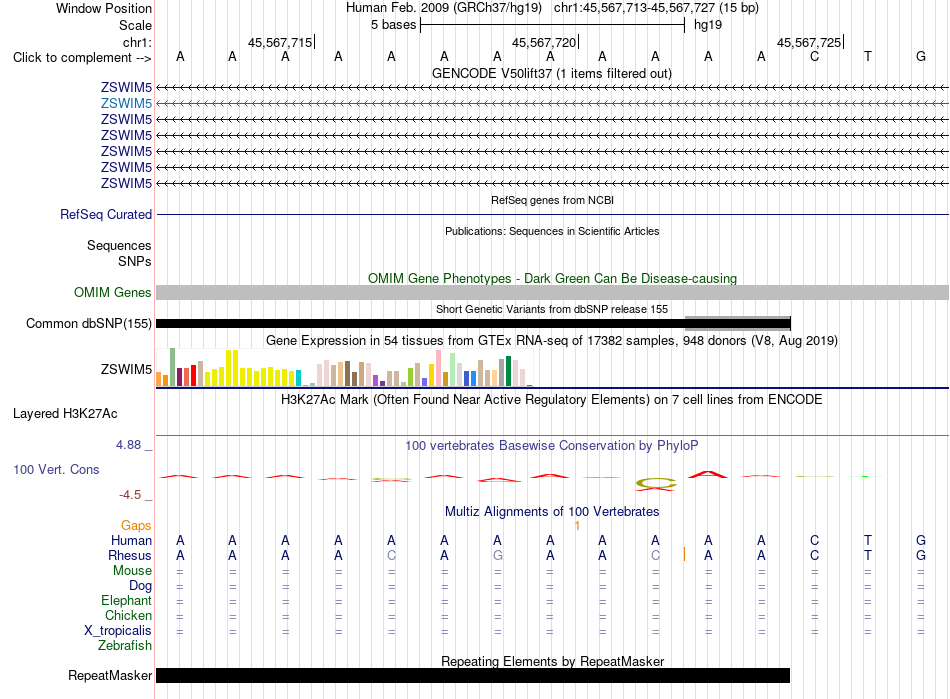Open the OMIM Gene Phenotypes track title

(552, 278)
